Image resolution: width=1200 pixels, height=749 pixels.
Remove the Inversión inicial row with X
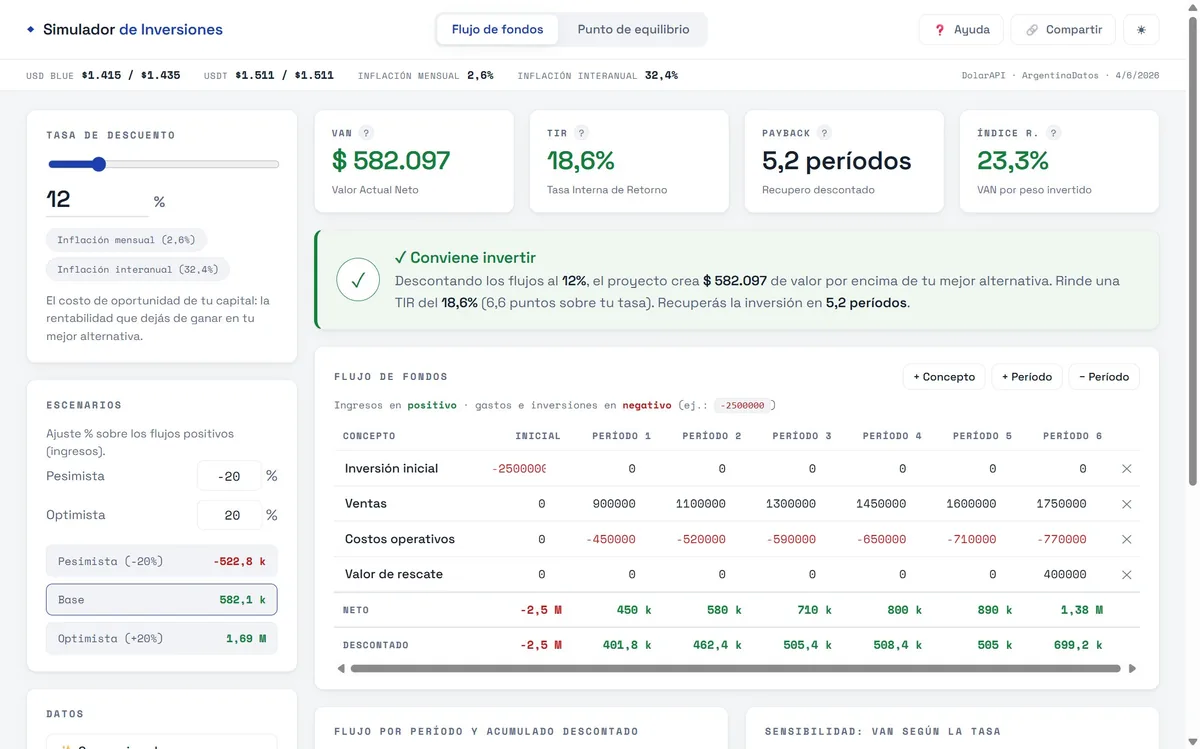(1126, 469)
